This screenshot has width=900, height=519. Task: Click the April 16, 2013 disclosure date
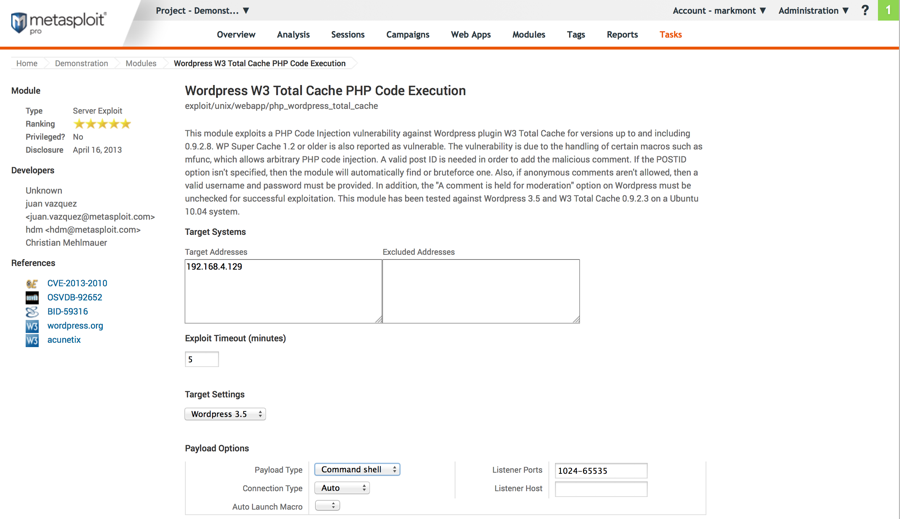[x=97, y=150]
